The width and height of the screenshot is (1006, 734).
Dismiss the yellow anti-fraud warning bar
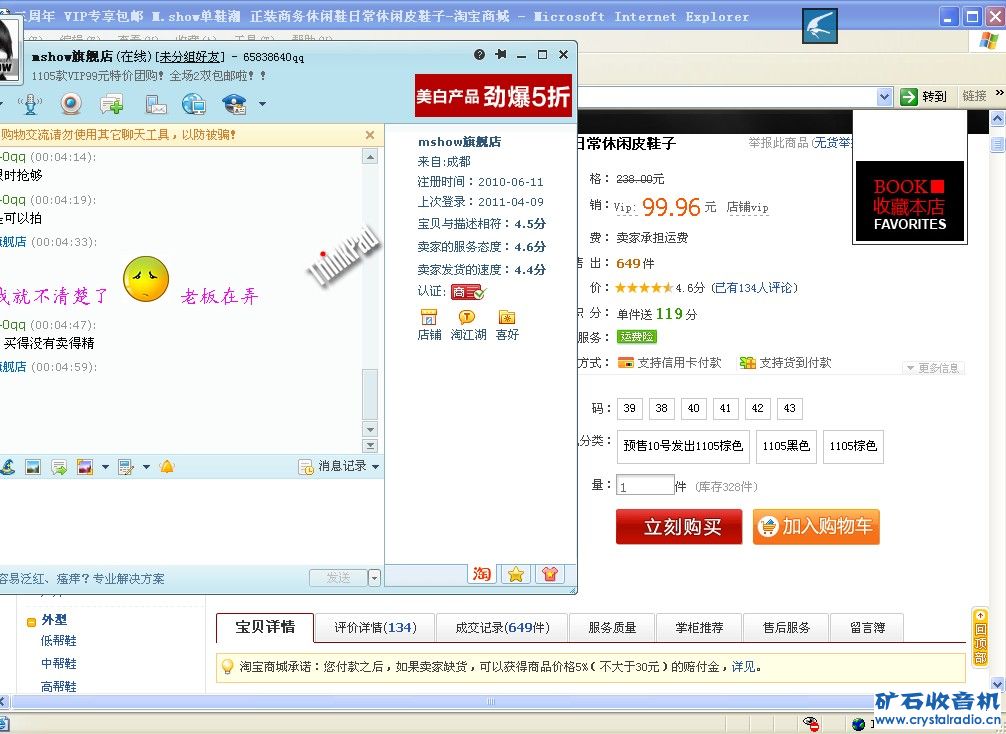(x=370, y=135)
